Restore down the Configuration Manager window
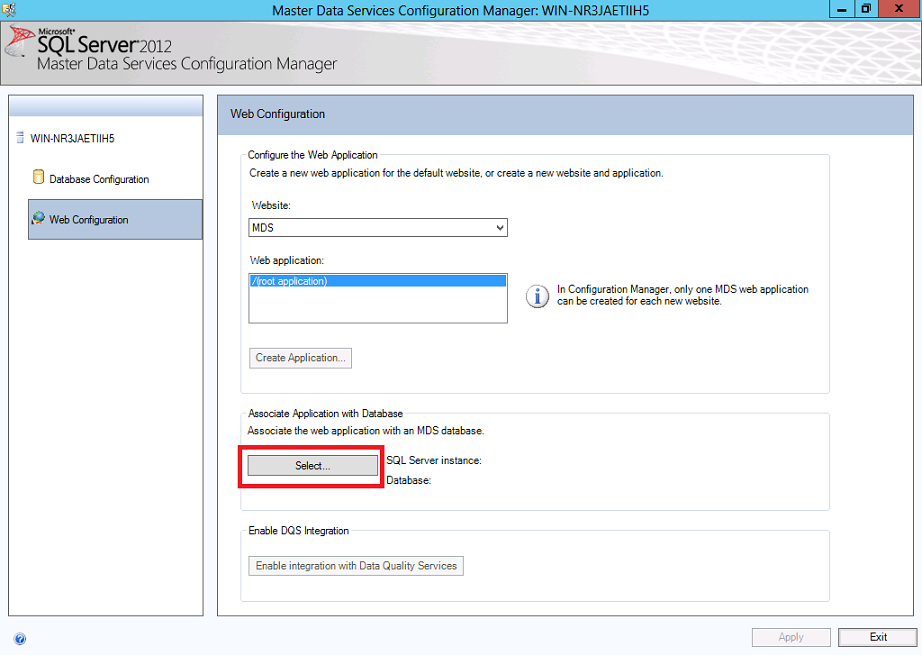Viewport: 922px width, 656px height. point(866,9)
